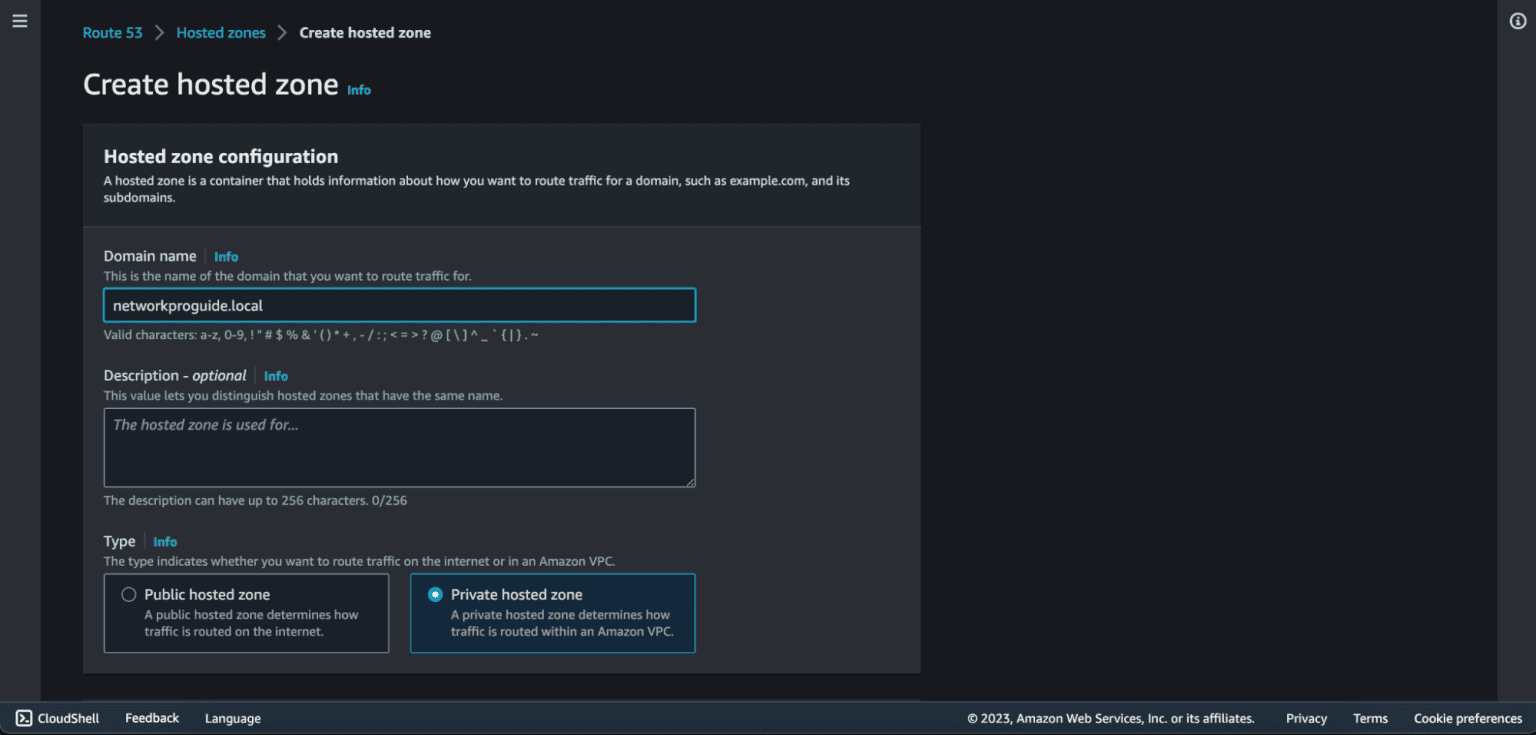The width and height of the screenshot is (1536, 735).
Task: Go to Hosted zones breadcrumb
Action: (x=221, y=33)
